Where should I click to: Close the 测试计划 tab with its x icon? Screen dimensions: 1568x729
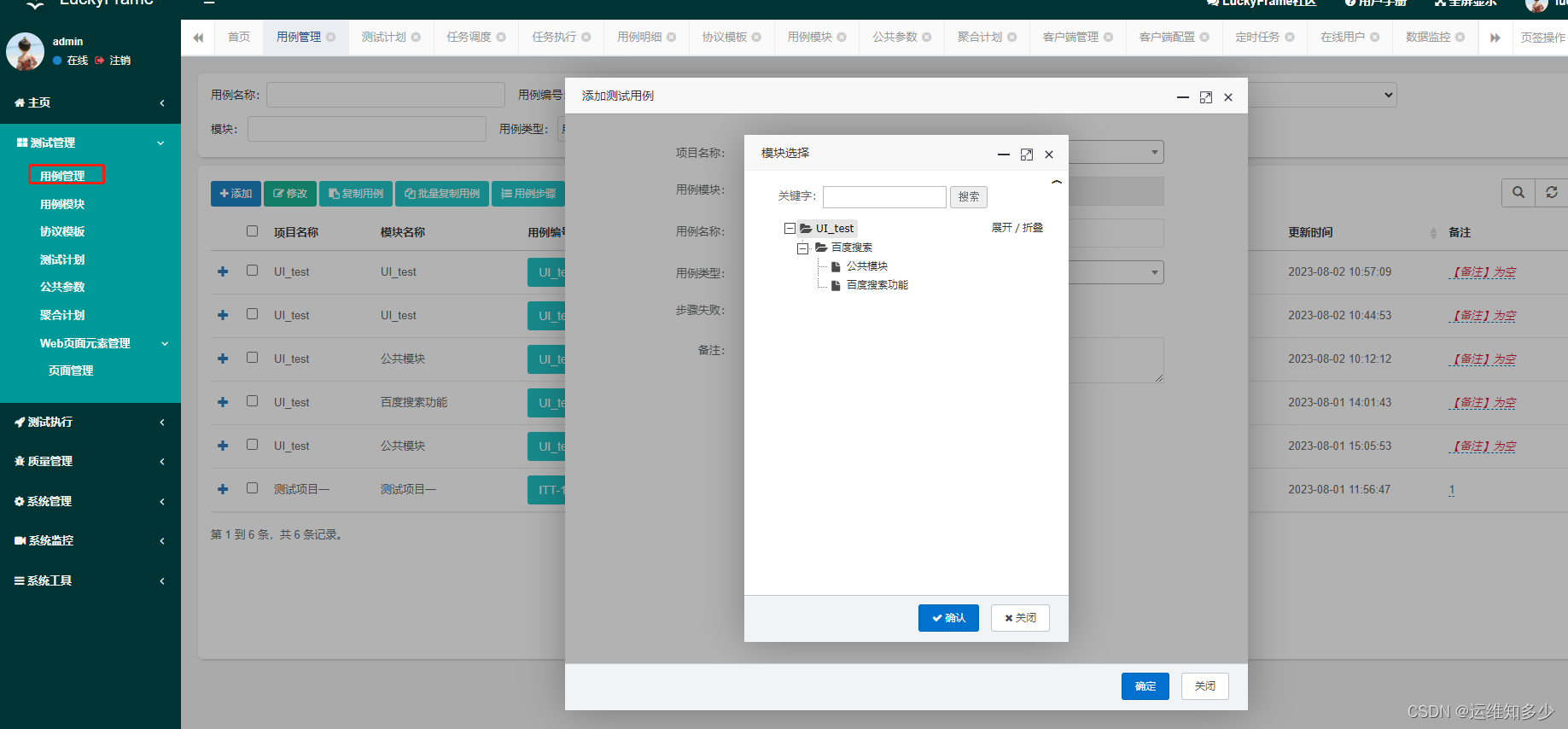pos(416,38)
